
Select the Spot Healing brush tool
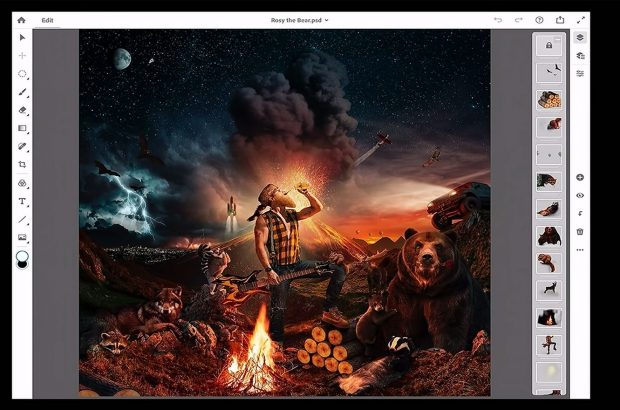23,146
